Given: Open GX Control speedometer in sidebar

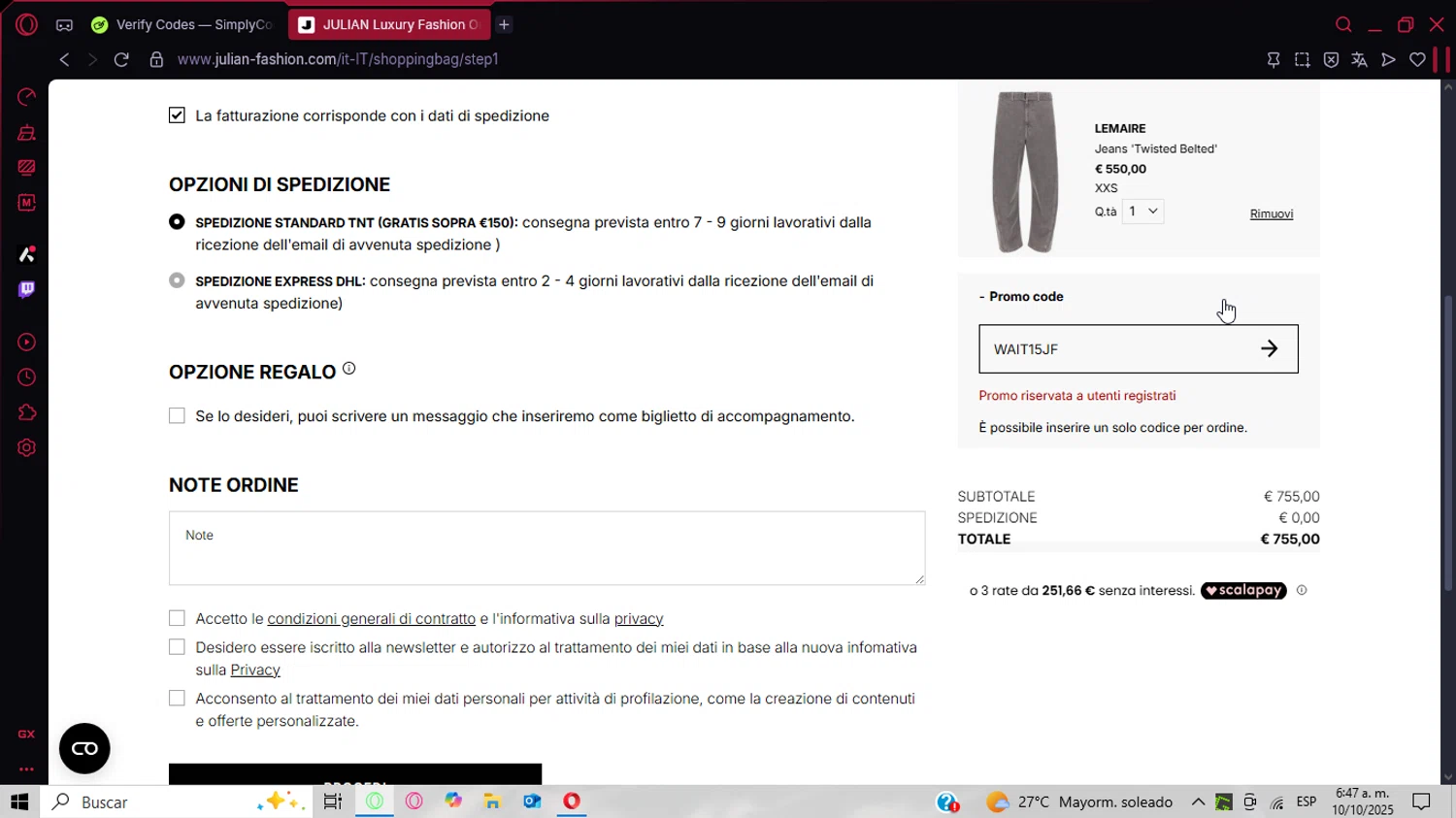Looking at the screenshot, I should click(26, 97).
